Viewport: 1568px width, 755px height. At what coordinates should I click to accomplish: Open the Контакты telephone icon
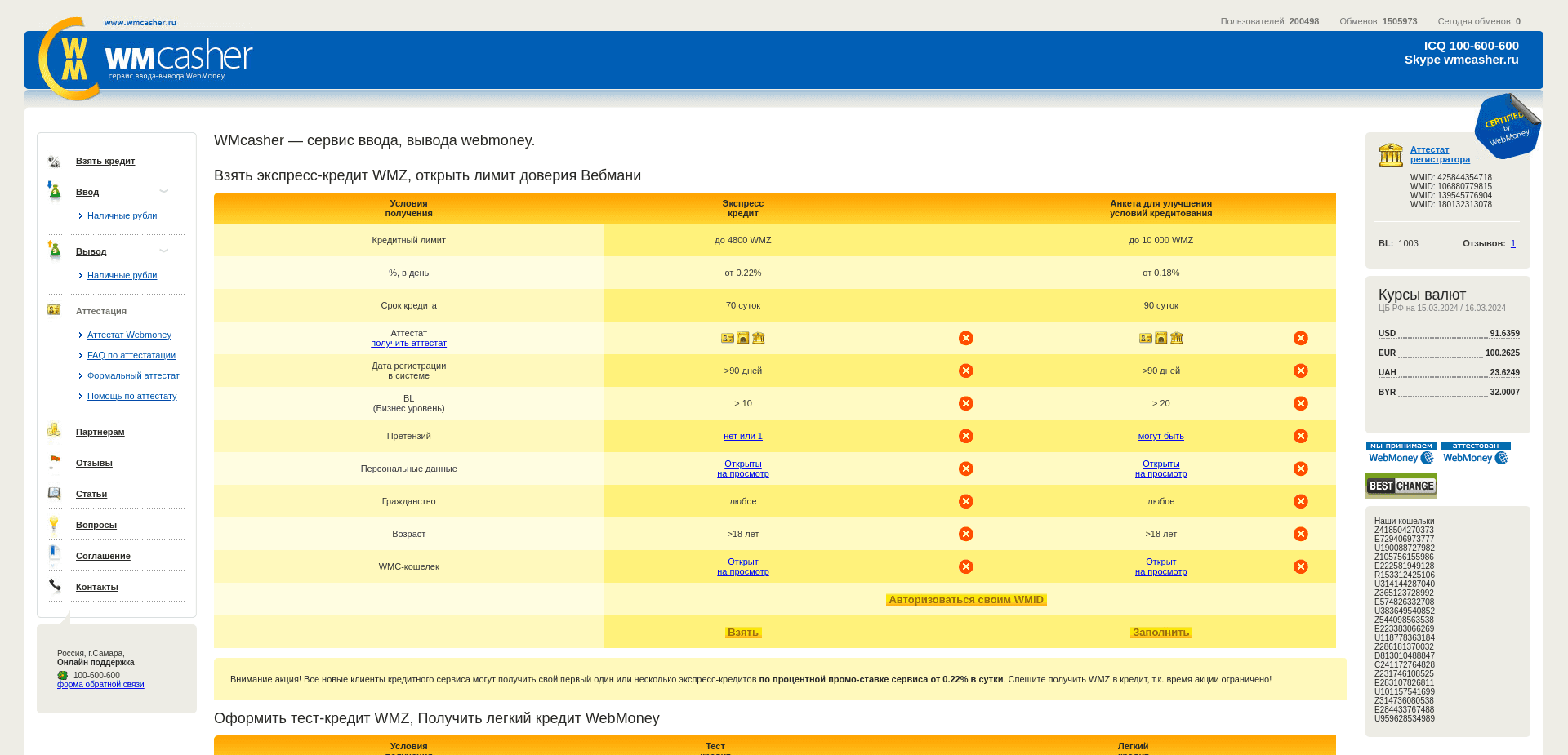click(x=54, y=586)
